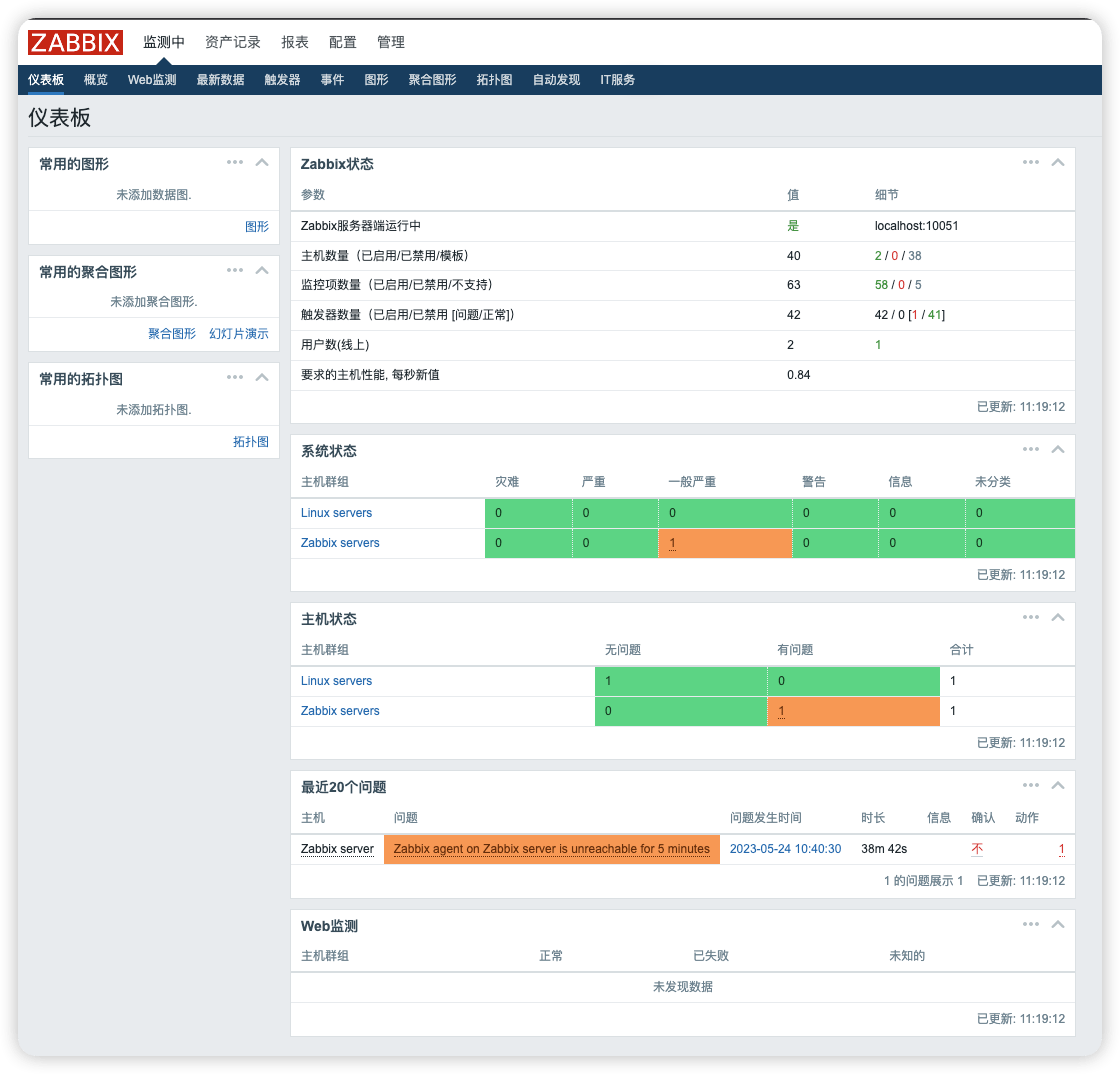This screenshot has width=1120, height=1074.
Task: Open the 报表 top menu
Action: click(295, 42)
